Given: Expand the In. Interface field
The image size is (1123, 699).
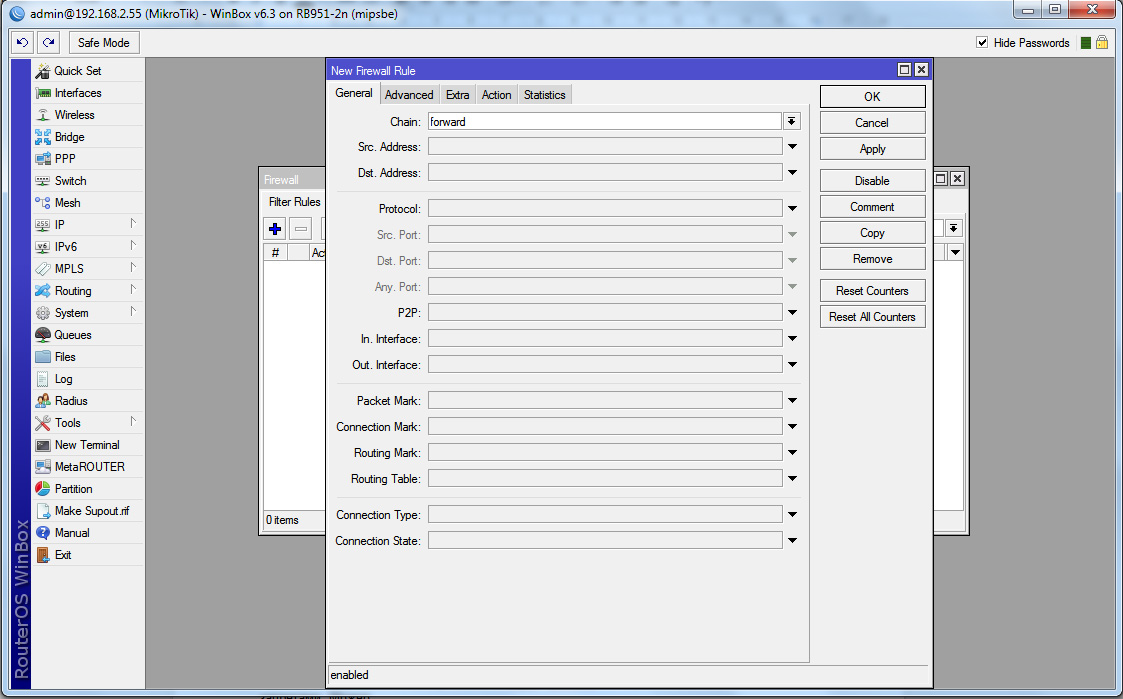Looking at the screenshot, I should point(792,339).
